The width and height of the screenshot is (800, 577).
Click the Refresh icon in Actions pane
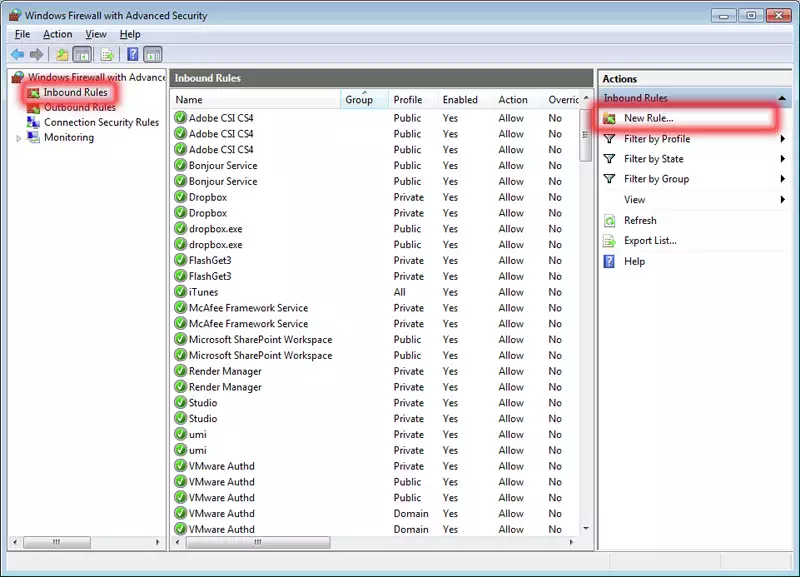coord(610,220)
